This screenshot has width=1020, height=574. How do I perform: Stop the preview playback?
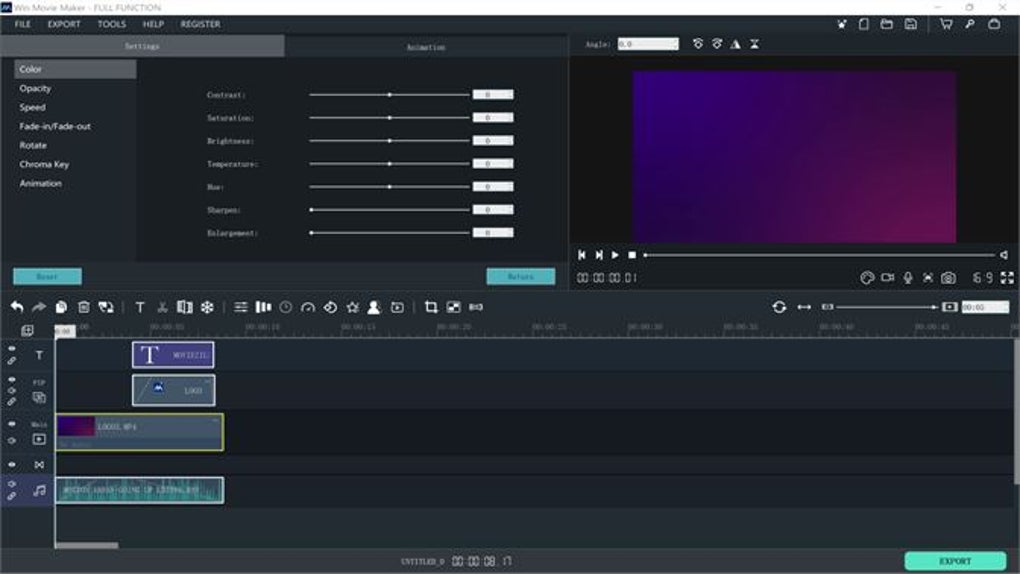click(x=632, y=255)
